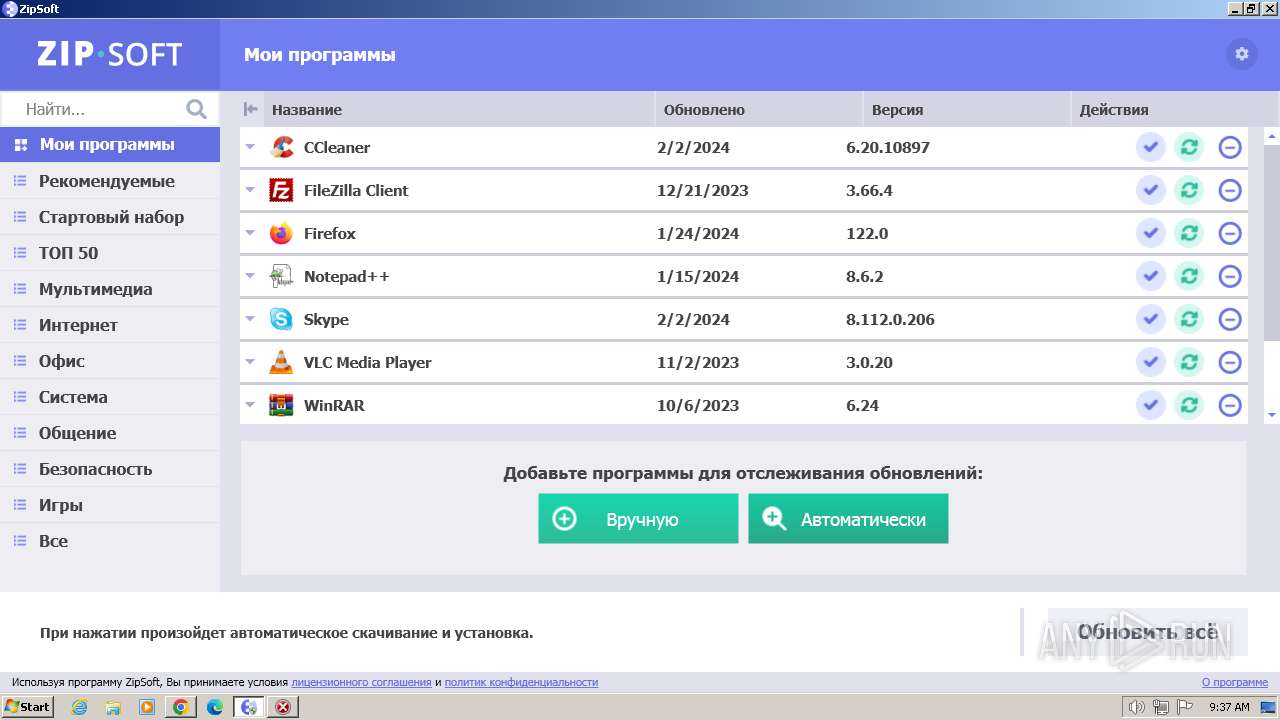
Task: Click Skype program icon
Action: (282, 319)
